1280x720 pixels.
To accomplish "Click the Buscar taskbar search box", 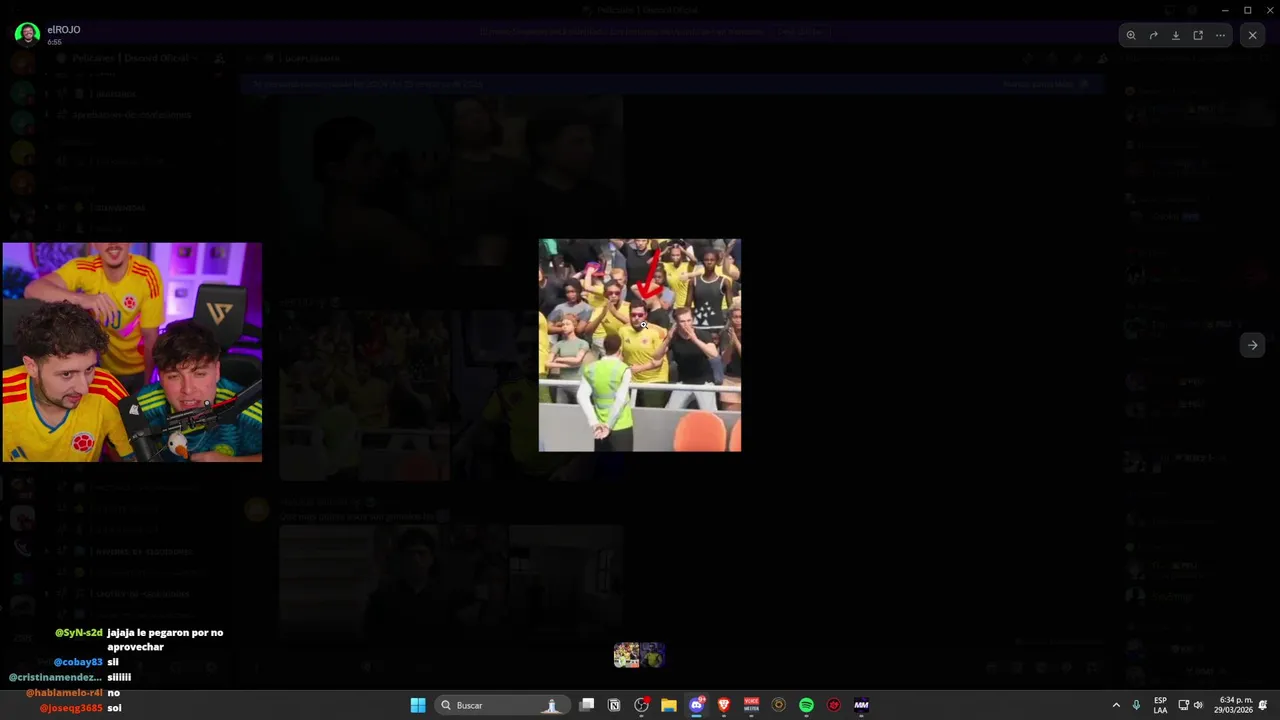I will (x=502, y=705).
